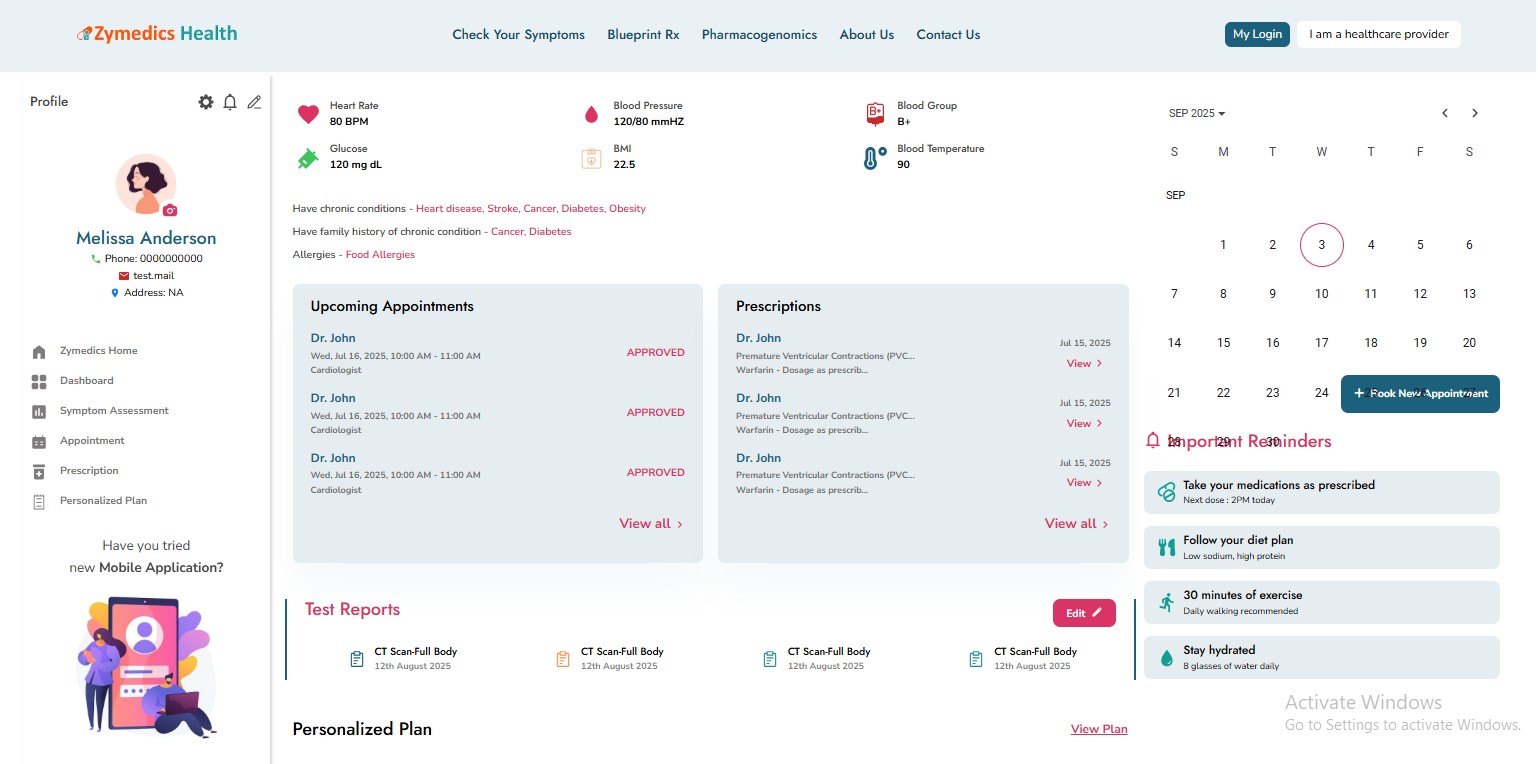Viewport: 1538px width, 764px height.
Task: Select the Appointment calendar icon in sidebar
Action: point(40,440)
